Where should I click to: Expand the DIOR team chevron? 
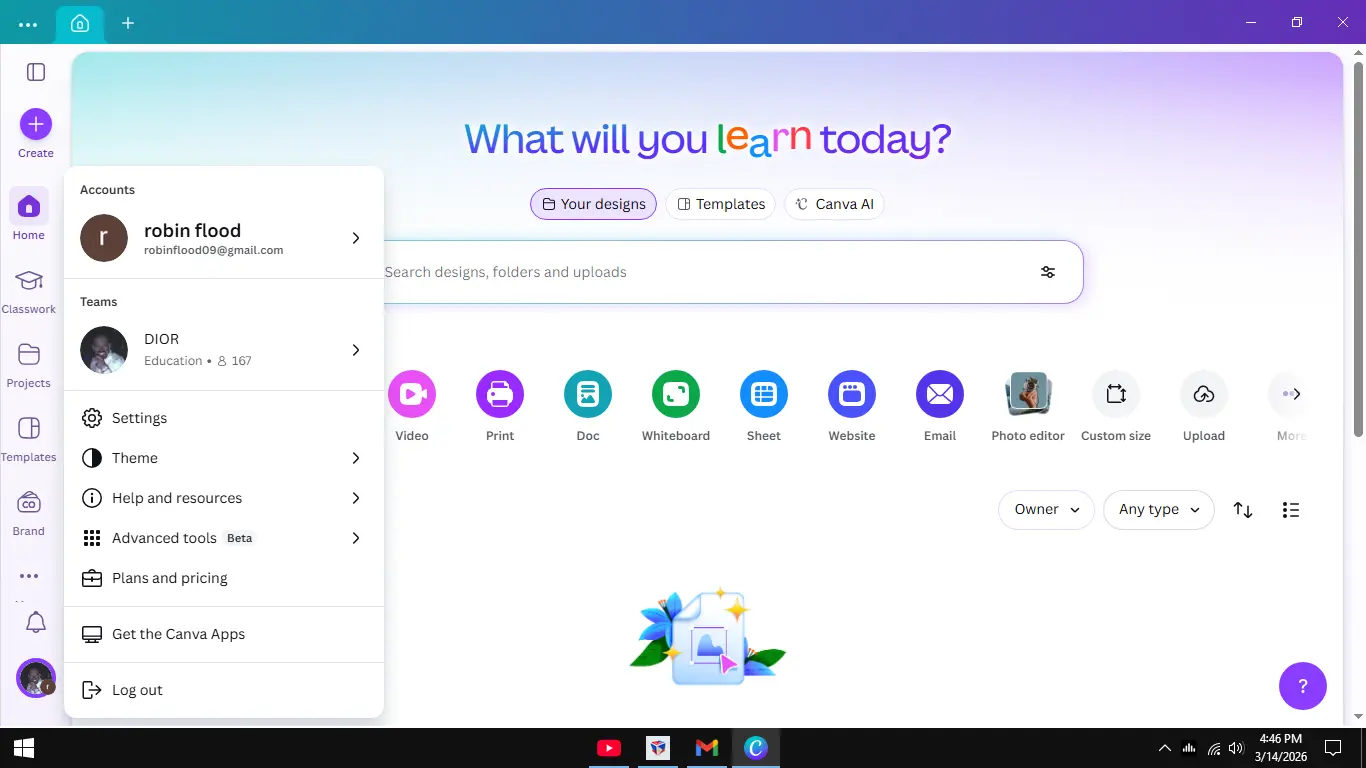356,350
